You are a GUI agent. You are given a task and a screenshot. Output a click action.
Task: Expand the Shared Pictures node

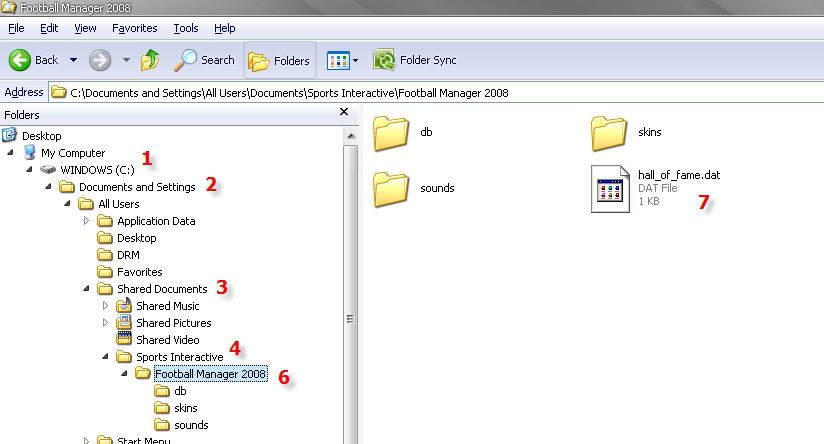click(x=105, y=323)
